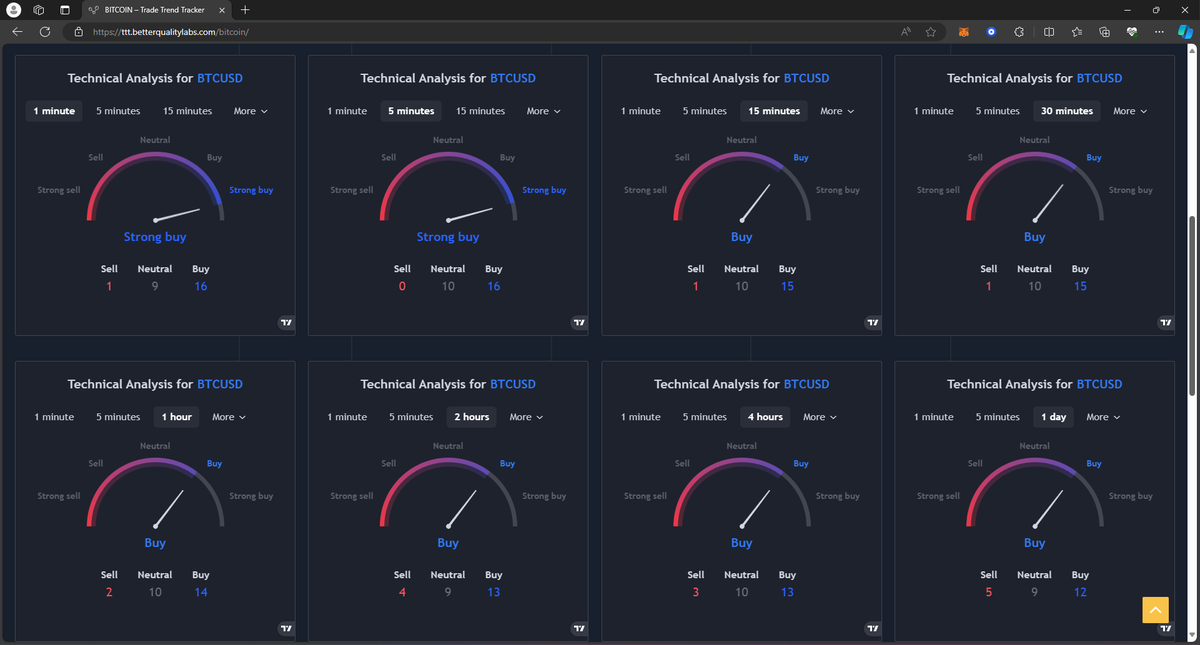Viewport: 1200px width, 645px height.
Task: Expand More timeframes in 30 minutes widget
Action: point(1130,111)
